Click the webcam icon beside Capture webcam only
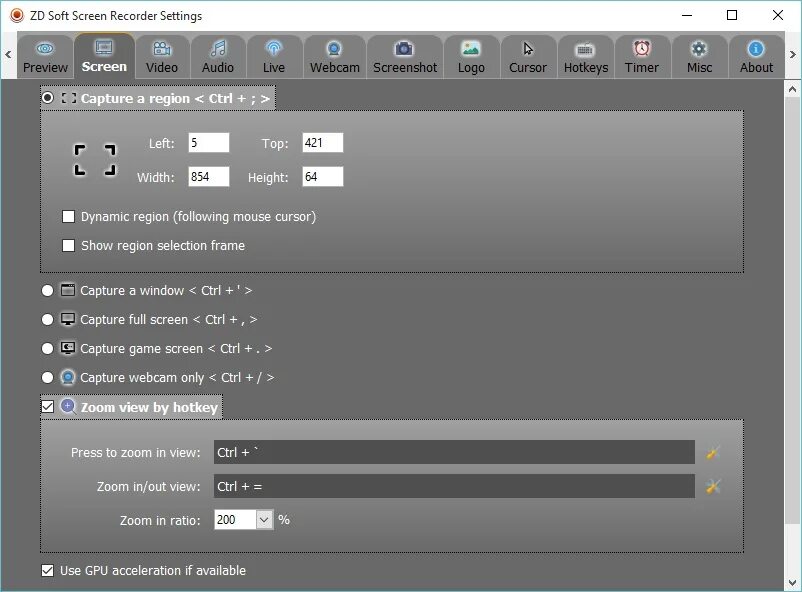 68,378
